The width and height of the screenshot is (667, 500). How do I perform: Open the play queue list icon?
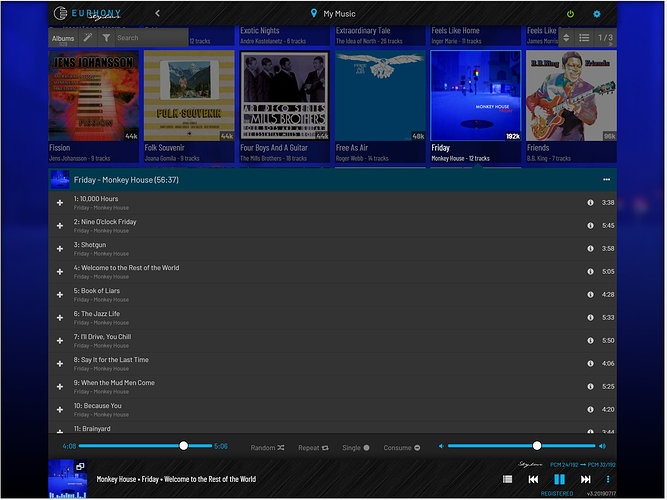[507, 480]
